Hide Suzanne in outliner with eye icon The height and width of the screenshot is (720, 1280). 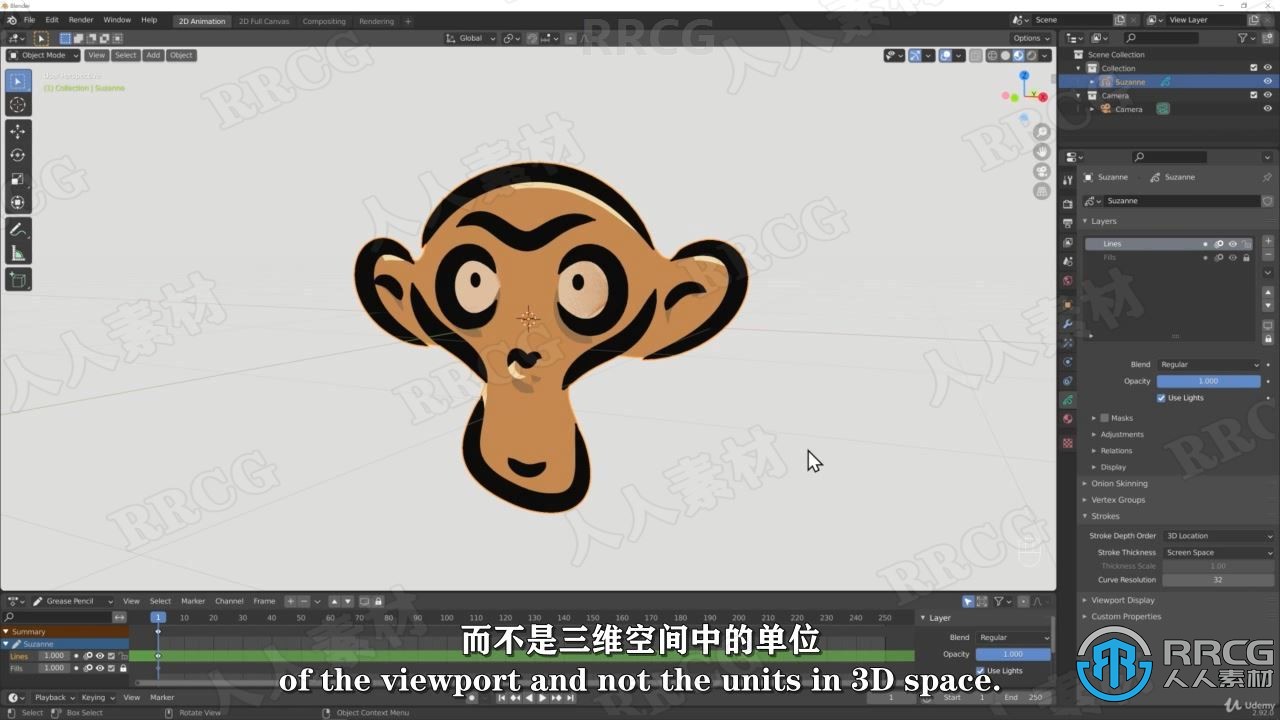[1268, 82]
